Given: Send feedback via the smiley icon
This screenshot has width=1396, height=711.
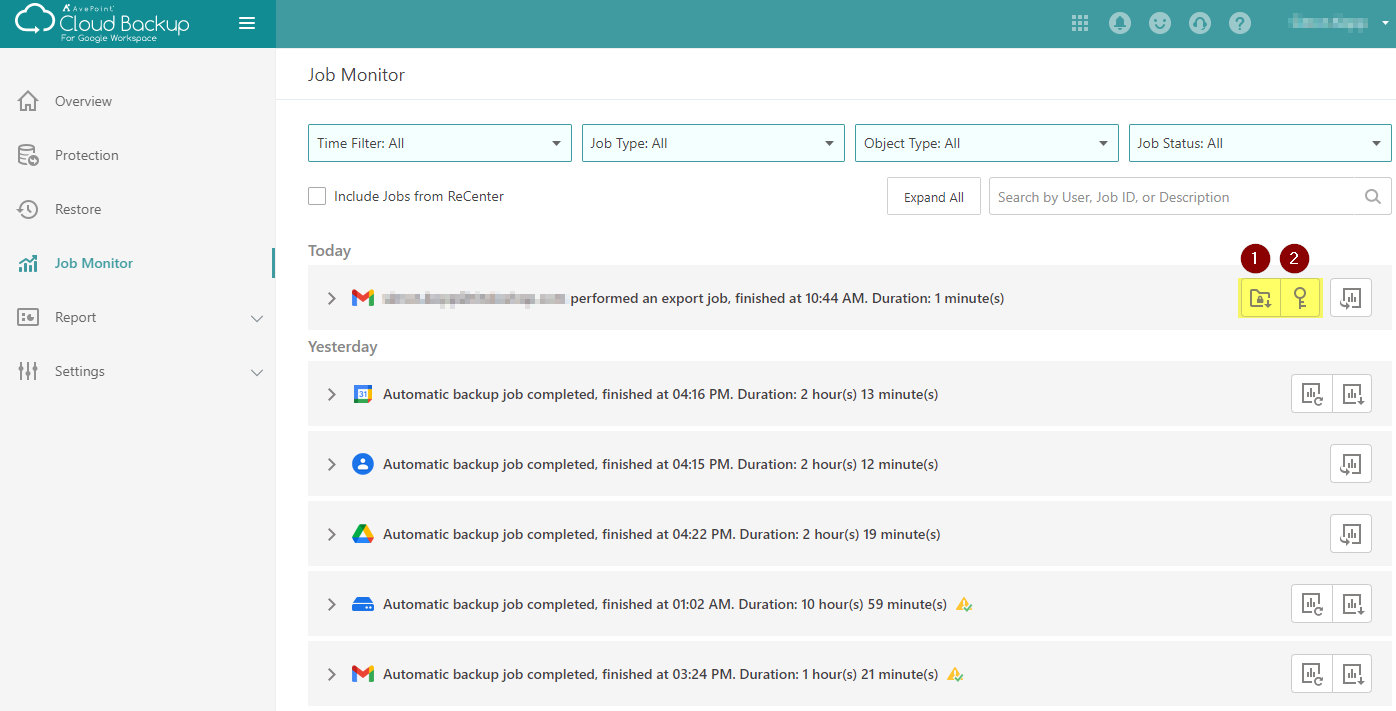Looking at the screenshot, I should coord(1160,22).
